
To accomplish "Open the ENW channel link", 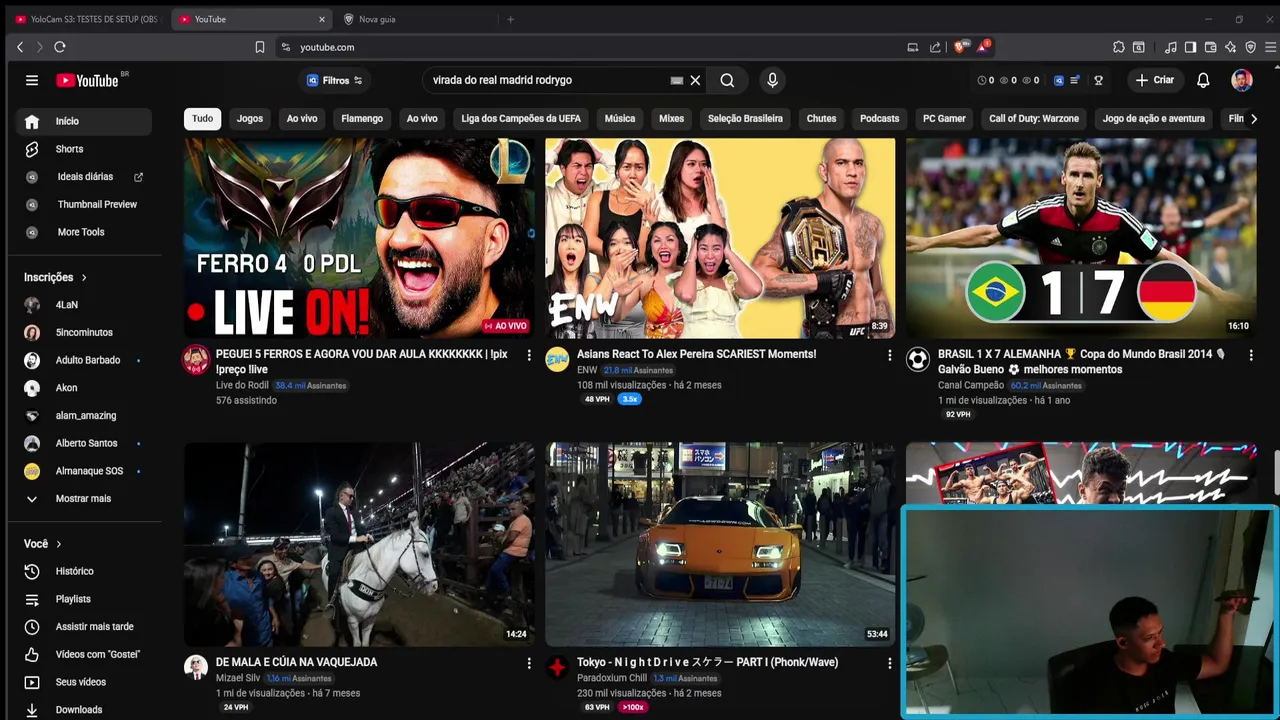I will pyautogui.click(x=587, y=370).
